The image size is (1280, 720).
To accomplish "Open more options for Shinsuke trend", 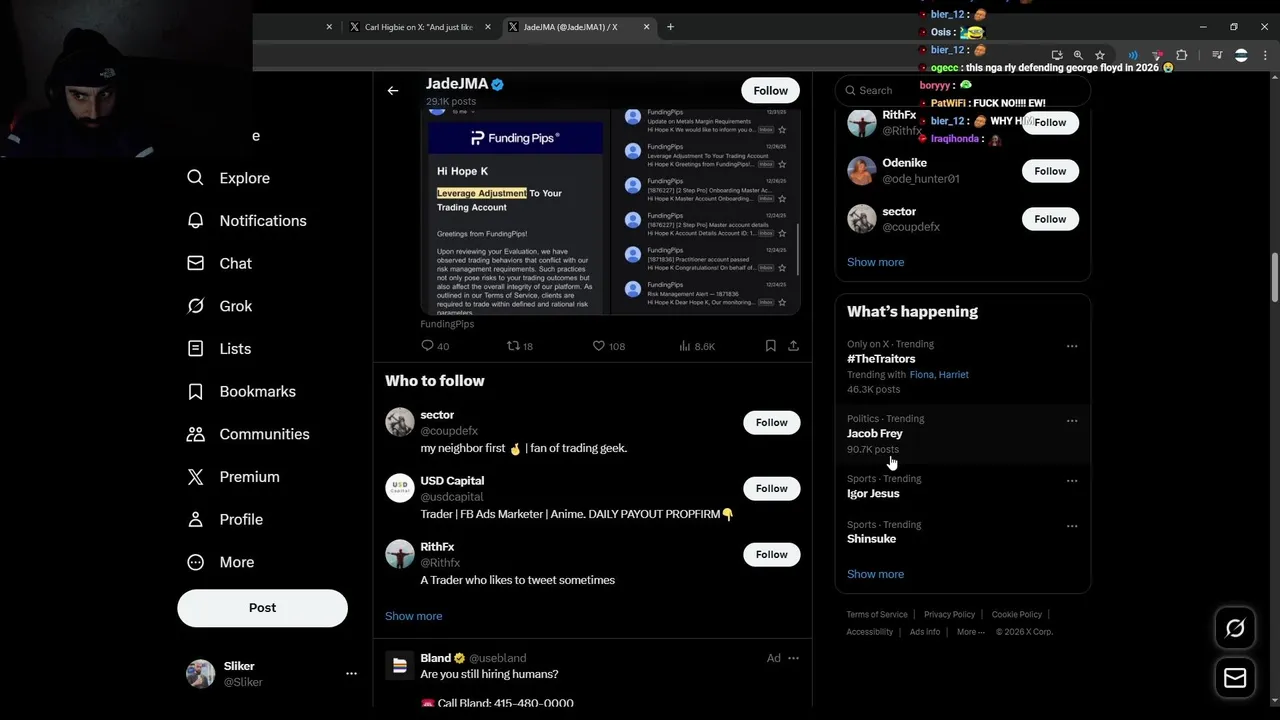I will [1072, 526].
